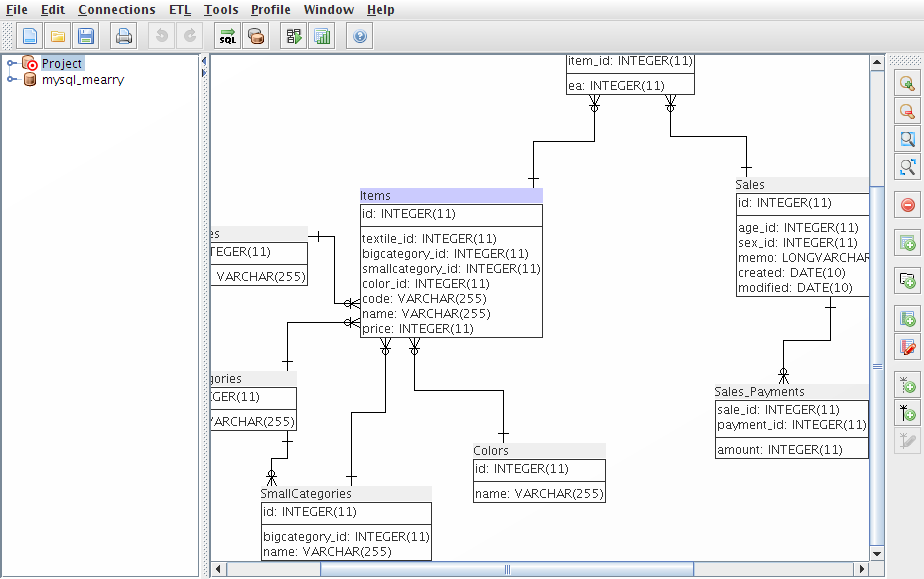
Task: Click the red Delete Selected icon
Action: click(907, 205)
